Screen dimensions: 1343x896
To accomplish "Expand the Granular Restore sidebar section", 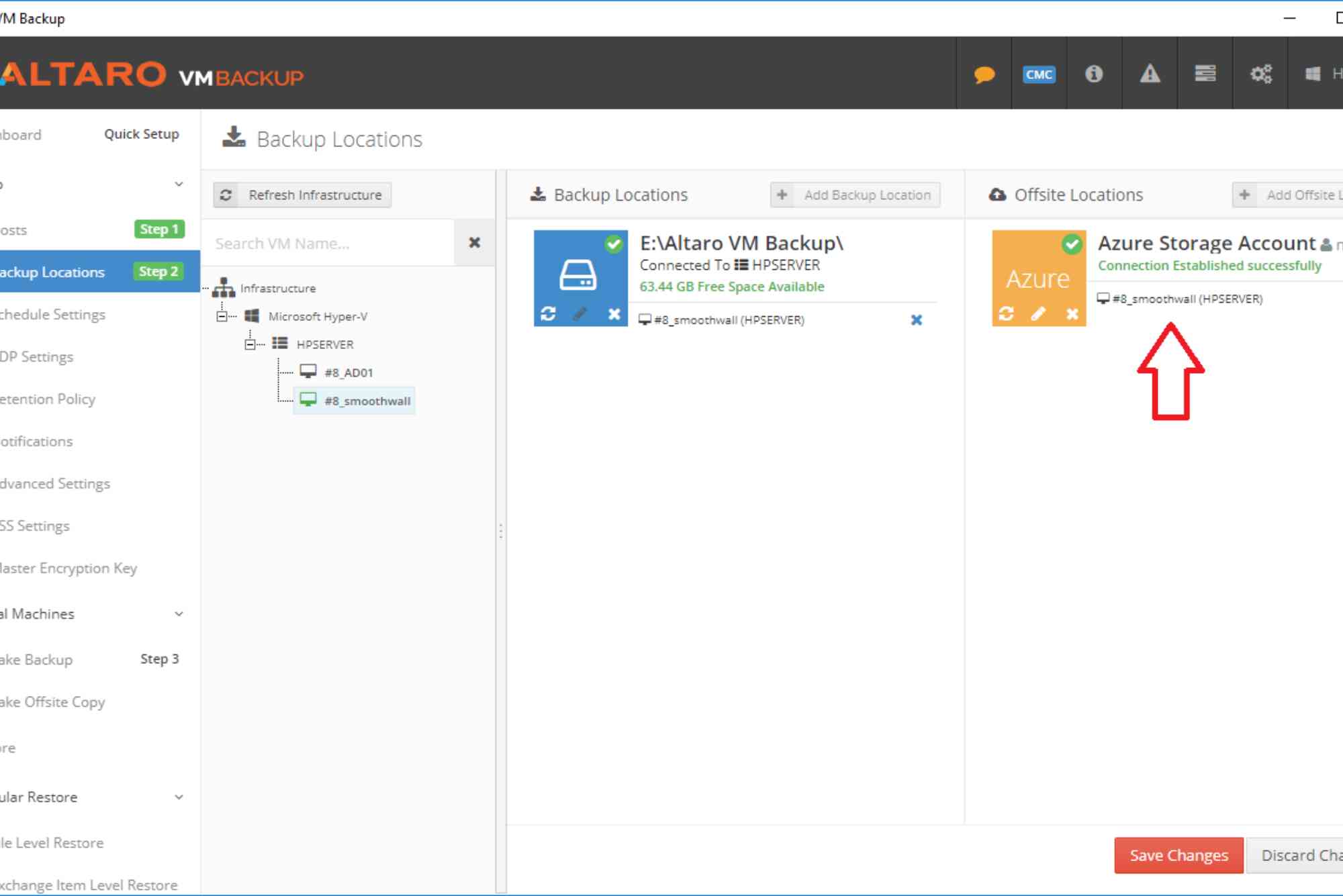I will pos(179,797).
